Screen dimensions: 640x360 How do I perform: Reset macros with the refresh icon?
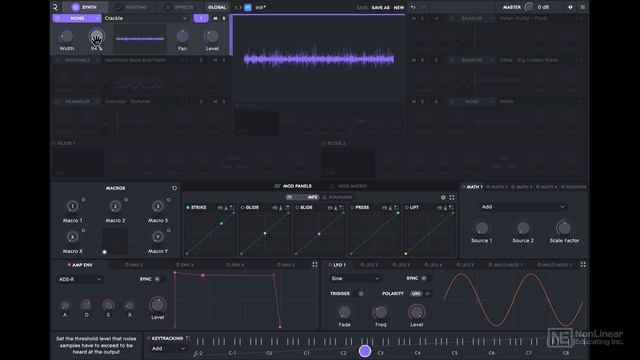tap(174, 188)
